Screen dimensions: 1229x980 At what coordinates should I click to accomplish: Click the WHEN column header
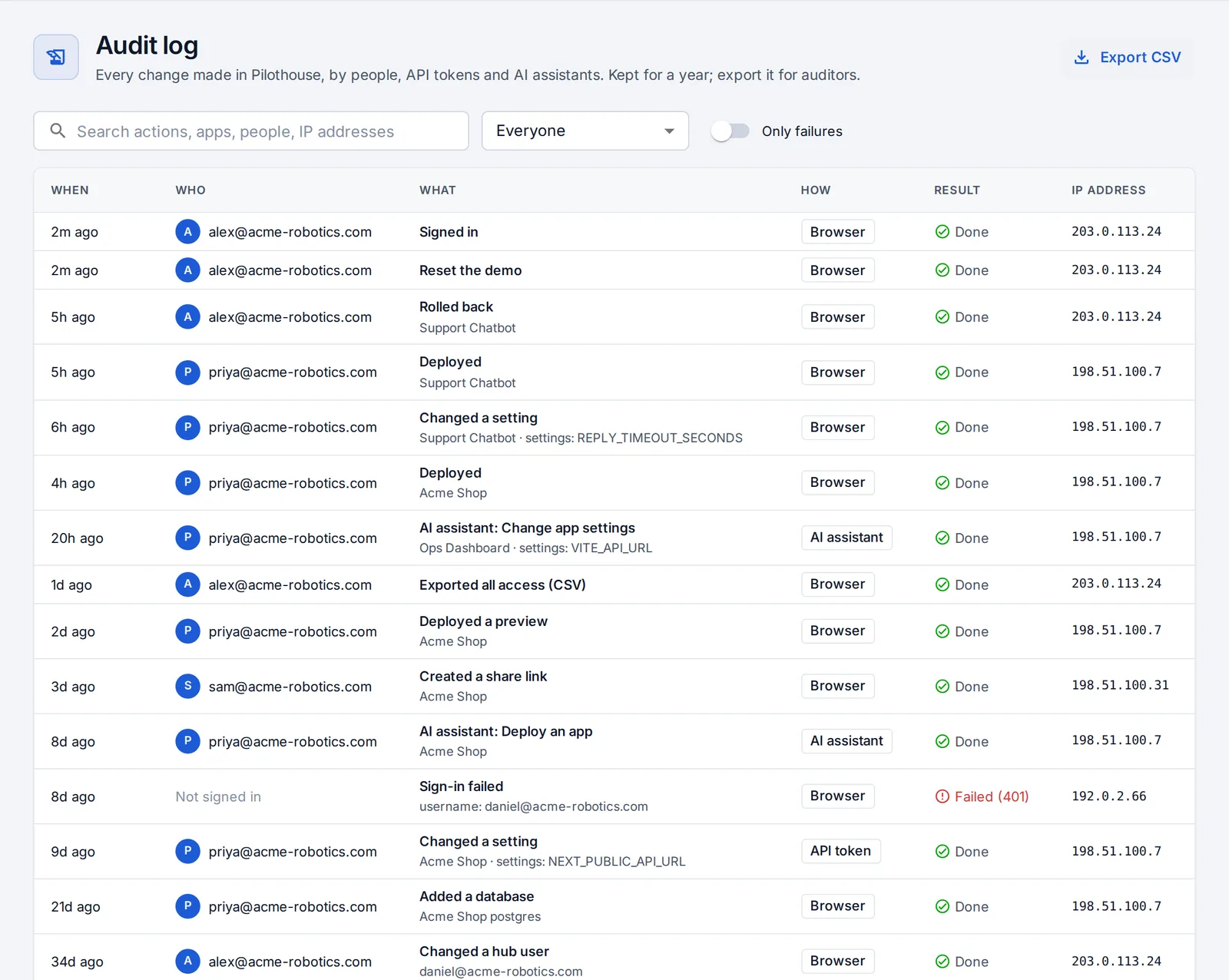70,190
